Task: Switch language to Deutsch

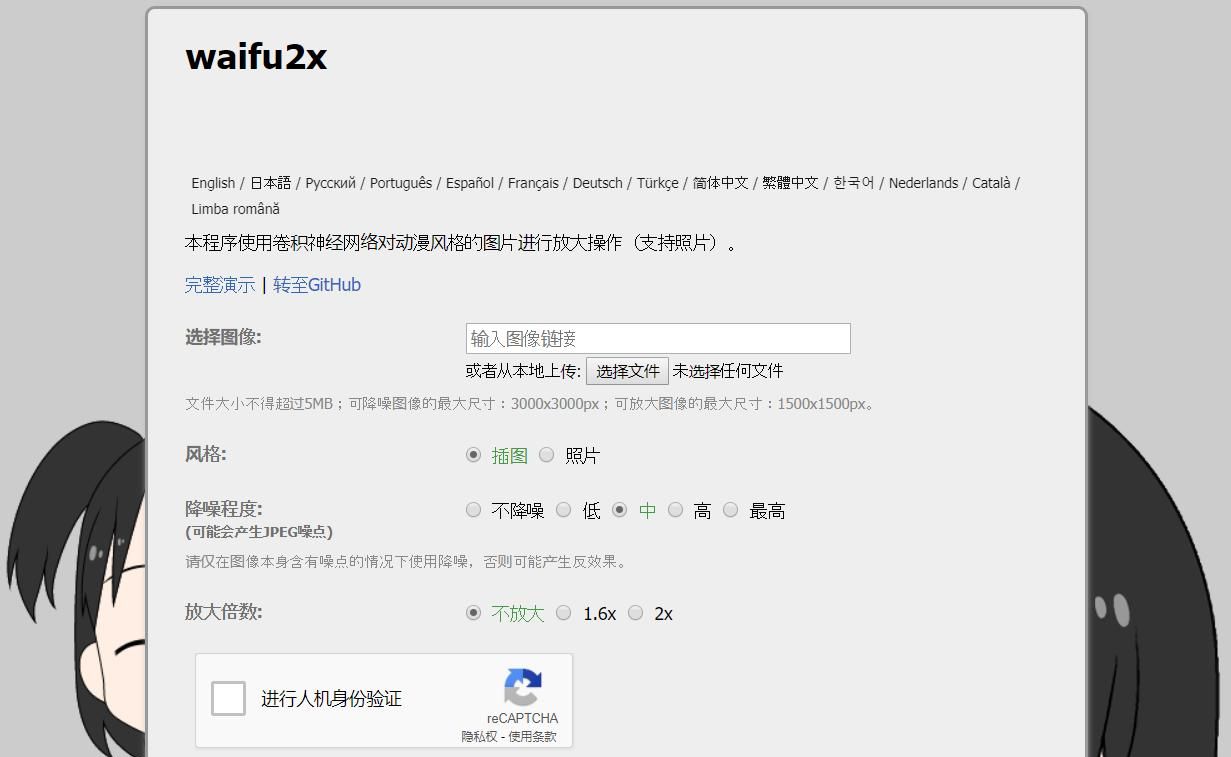Action: click(597, 183)
